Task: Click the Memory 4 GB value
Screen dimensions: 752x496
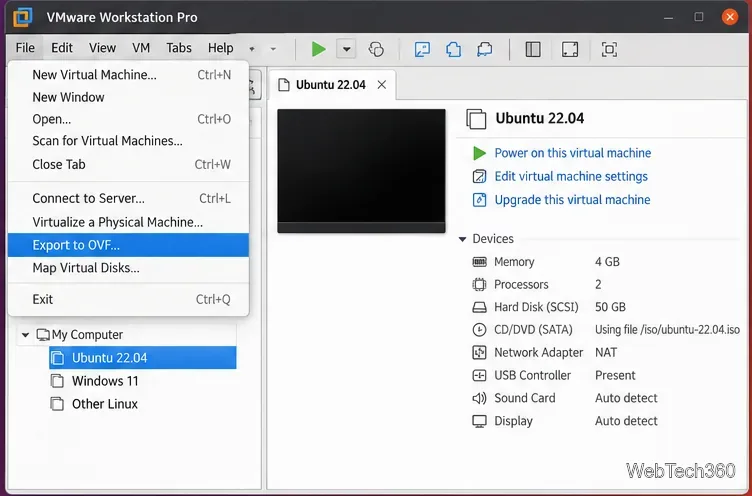Action: (607, 262)
